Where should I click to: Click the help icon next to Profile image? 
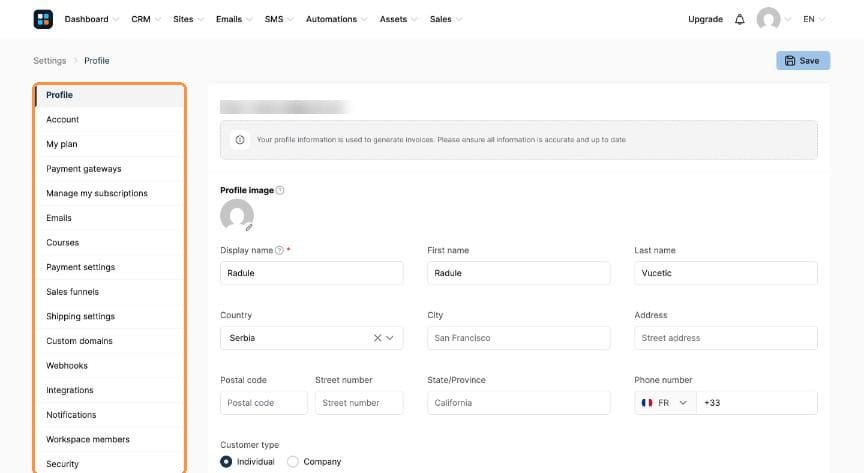tap(280, 190)
